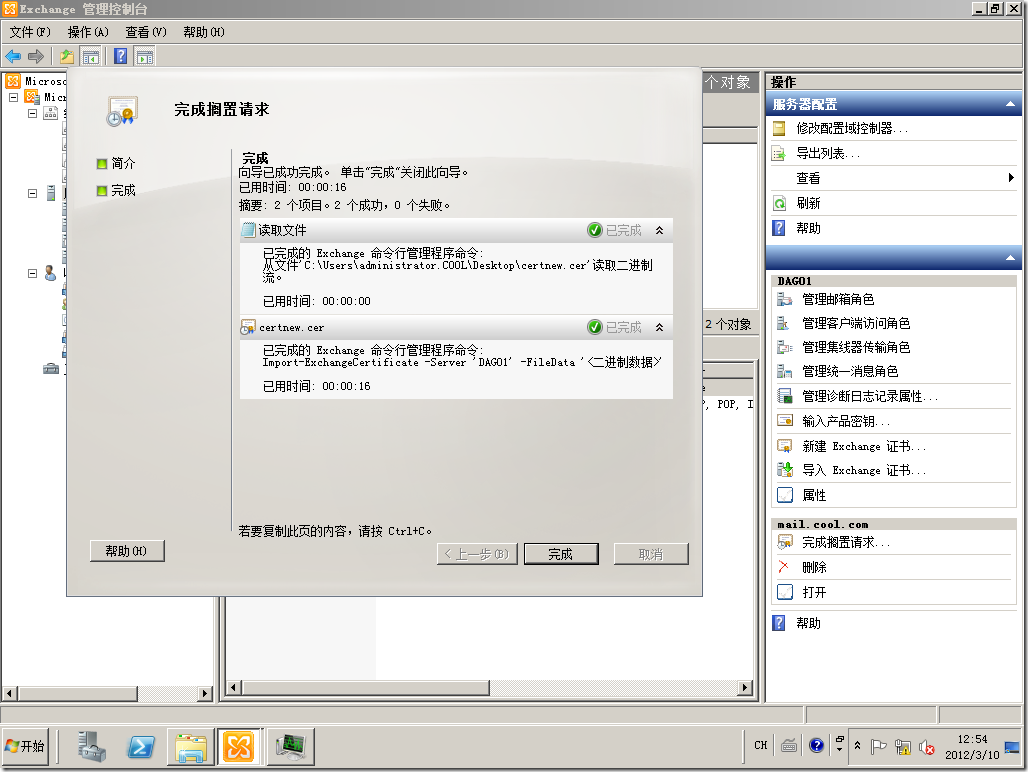Open the 查看(V) menu
1028x772 pixels.
145,32
